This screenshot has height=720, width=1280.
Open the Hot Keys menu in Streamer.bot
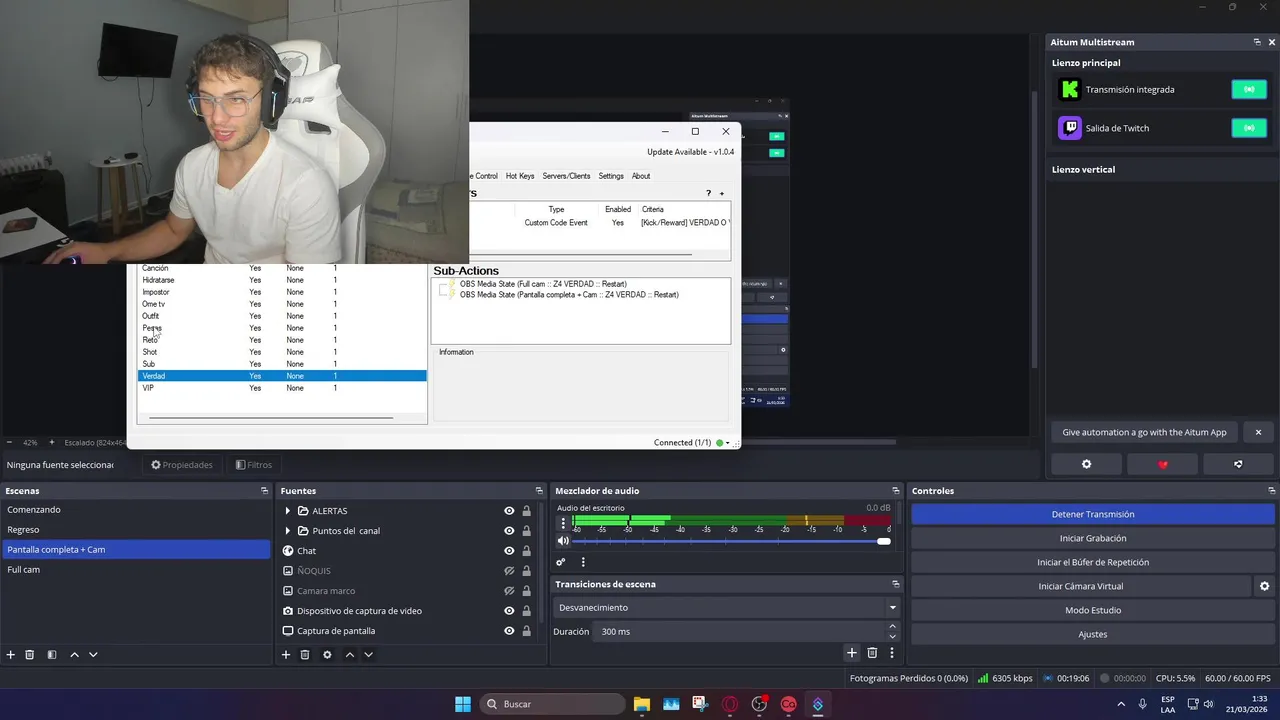(520, 176)
